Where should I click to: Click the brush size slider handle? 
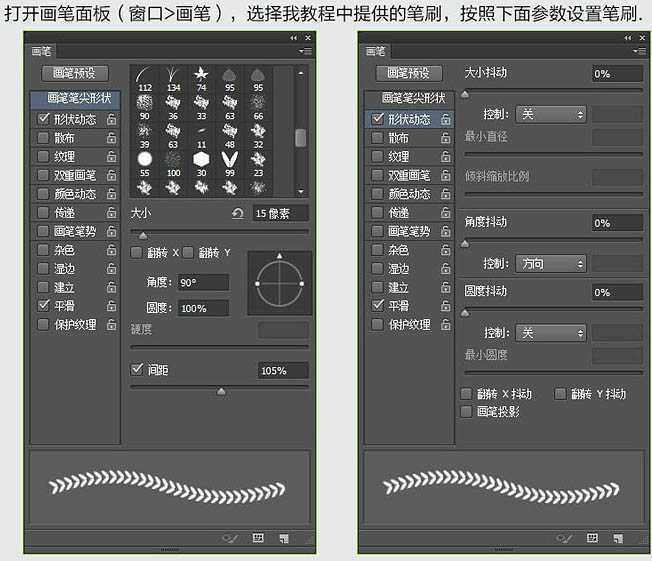(x=143, y=236)
